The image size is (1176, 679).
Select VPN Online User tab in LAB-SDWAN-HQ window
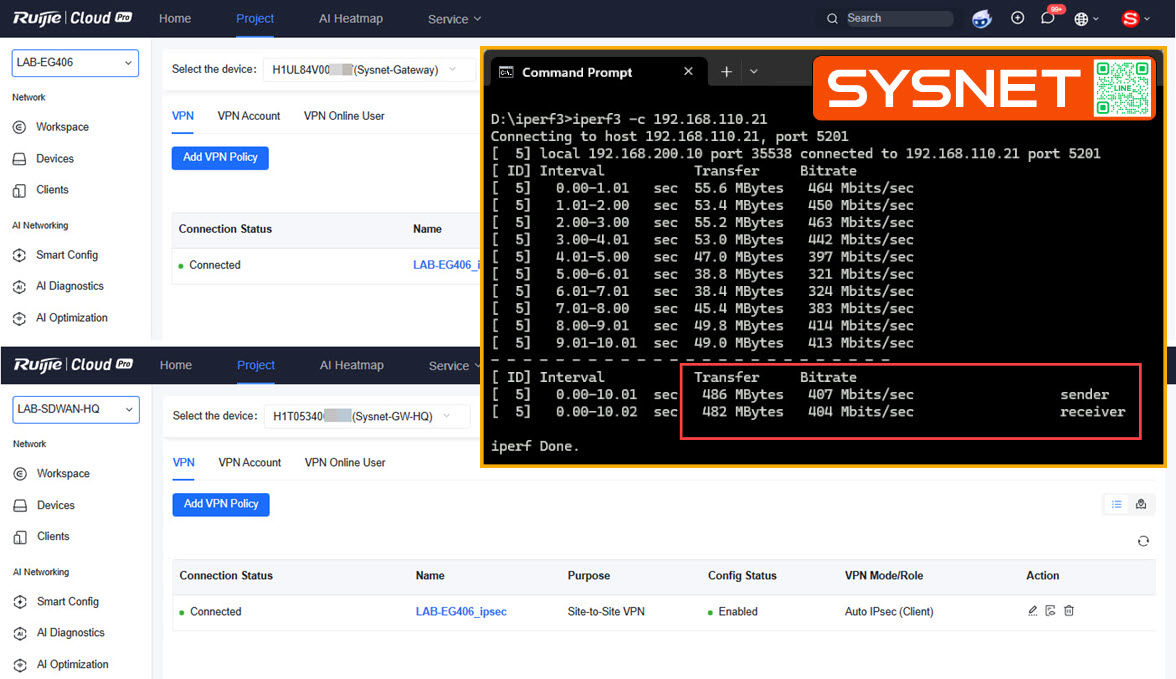click(x=345, y=462)
